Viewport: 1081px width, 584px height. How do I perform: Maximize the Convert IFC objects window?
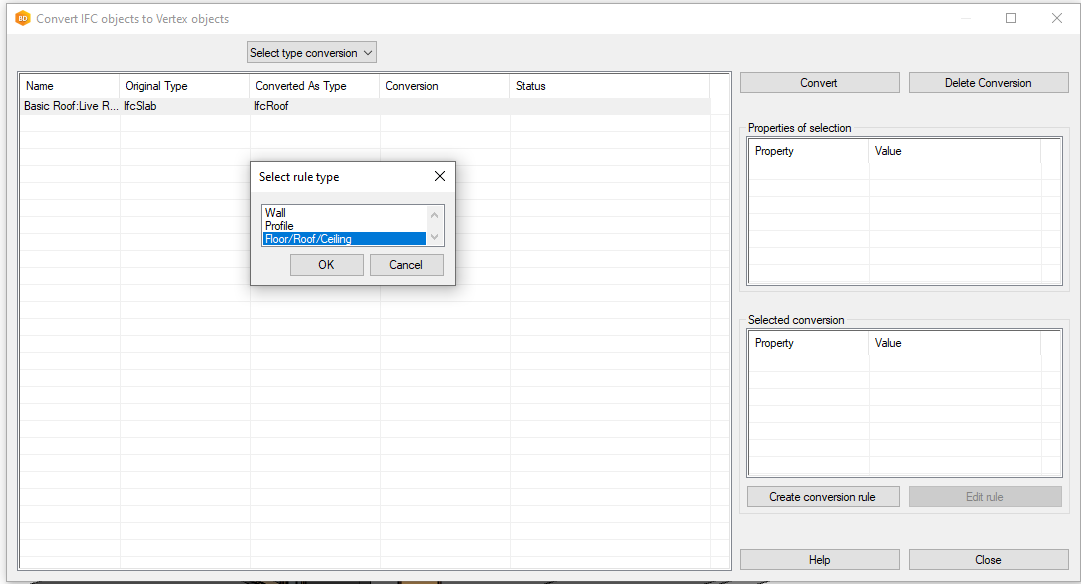coord(1011,18)
